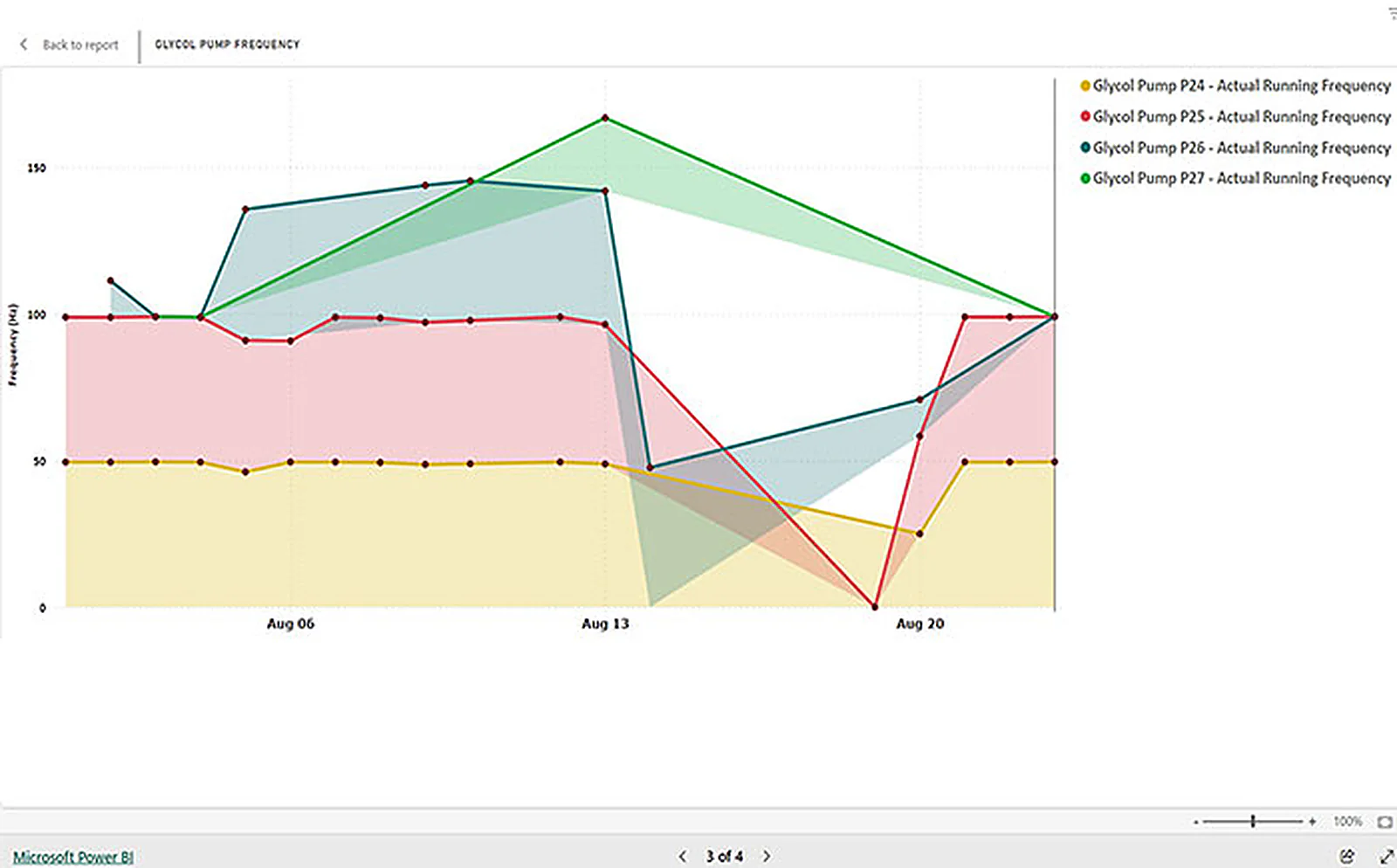Open the Microsoft Power BI link
This screenshot has height=868, width=1397.
click(x=73, y=857)
